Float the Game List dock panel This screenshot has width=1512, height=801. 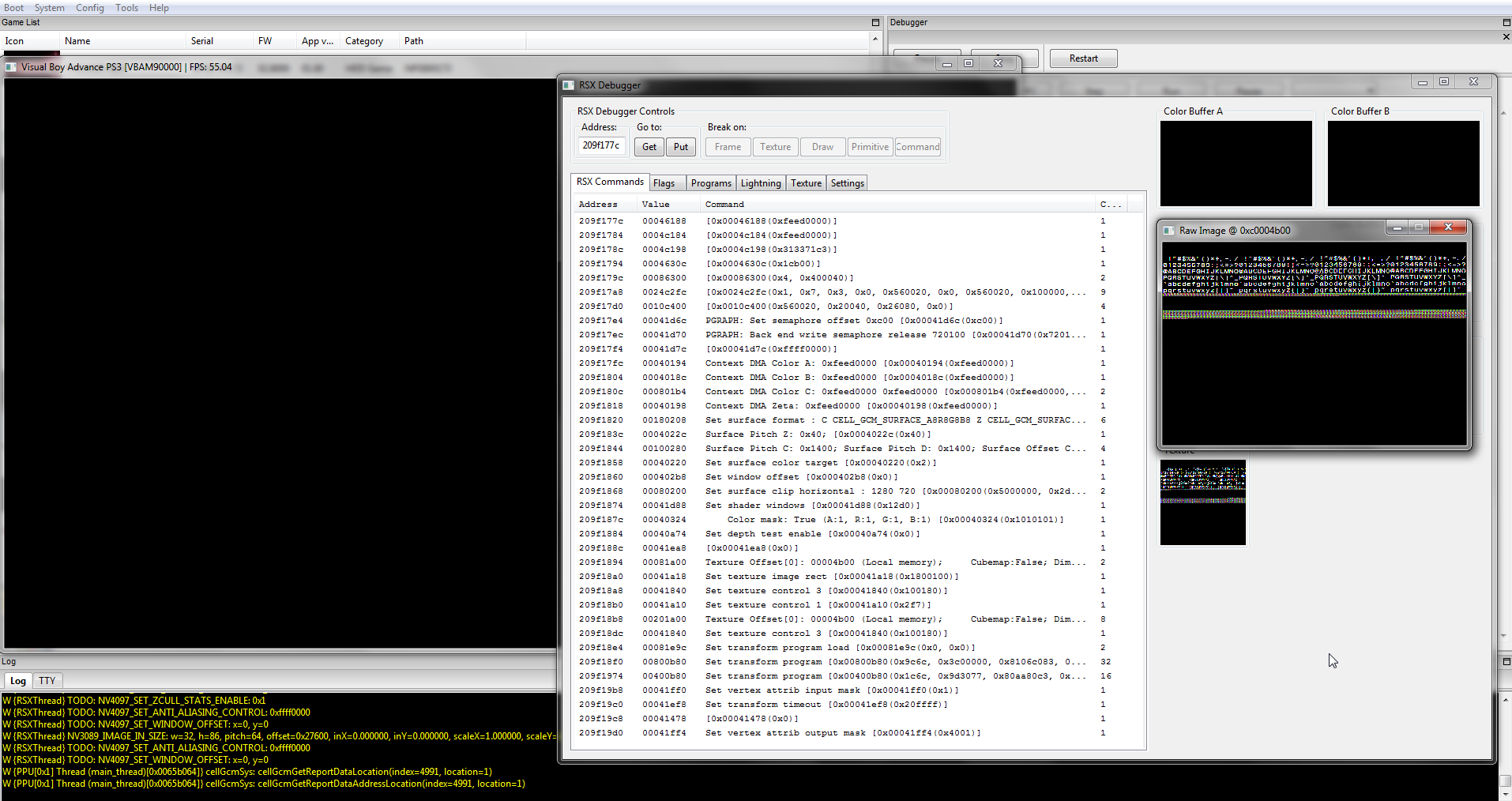pyautogui.click(x=874, y=23)
